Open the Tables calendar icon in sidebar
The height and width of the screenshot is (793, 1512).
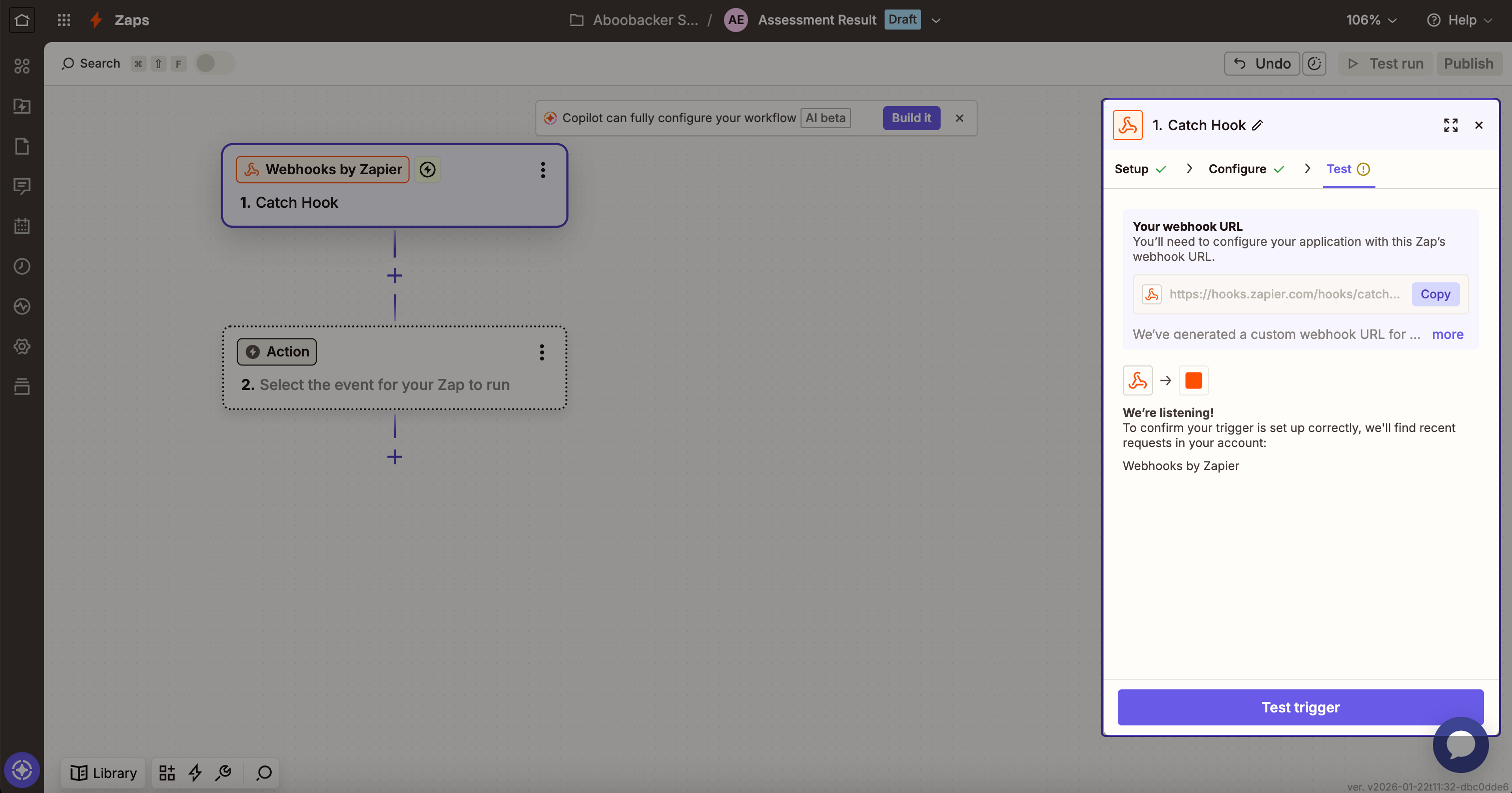[22, 226]
